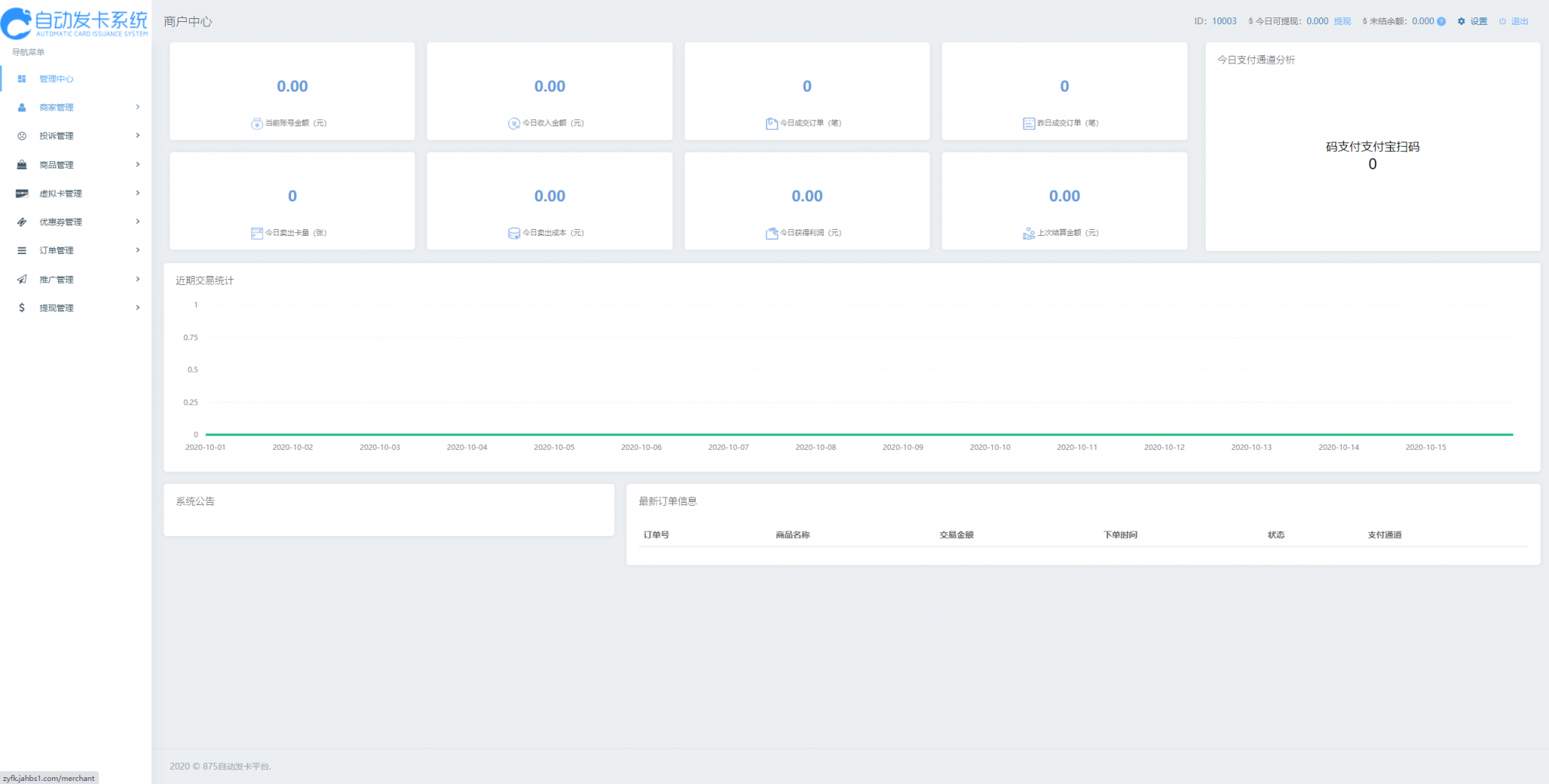Select 管理中心 in the navigation menu

tap(57, 79)
